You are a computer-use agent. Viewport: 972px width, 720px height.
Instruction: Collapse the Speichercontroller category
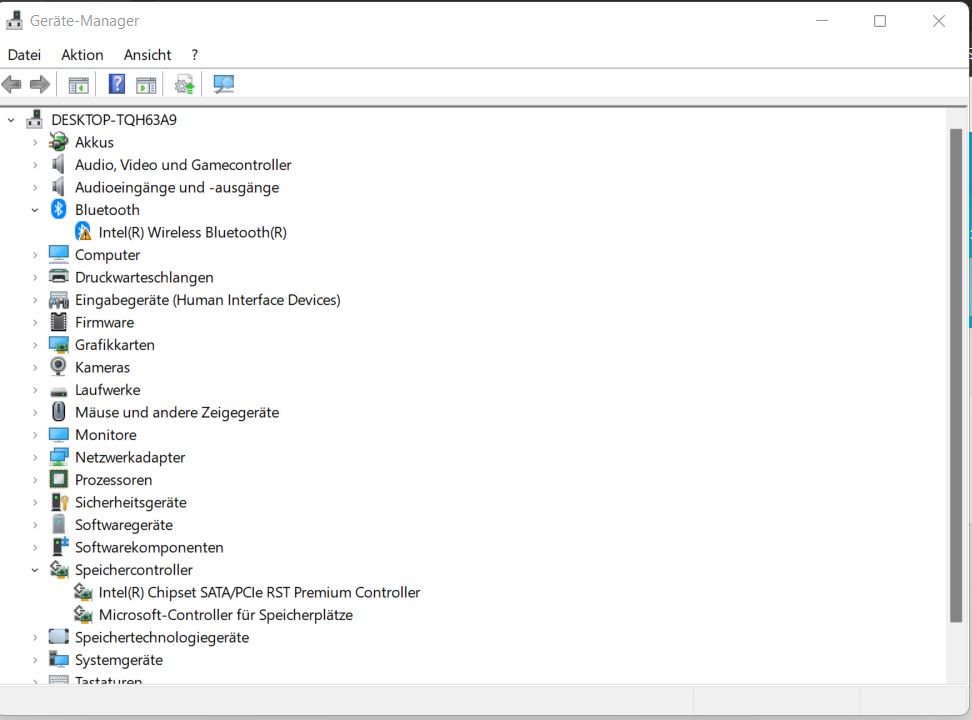[x=35, y=570]
